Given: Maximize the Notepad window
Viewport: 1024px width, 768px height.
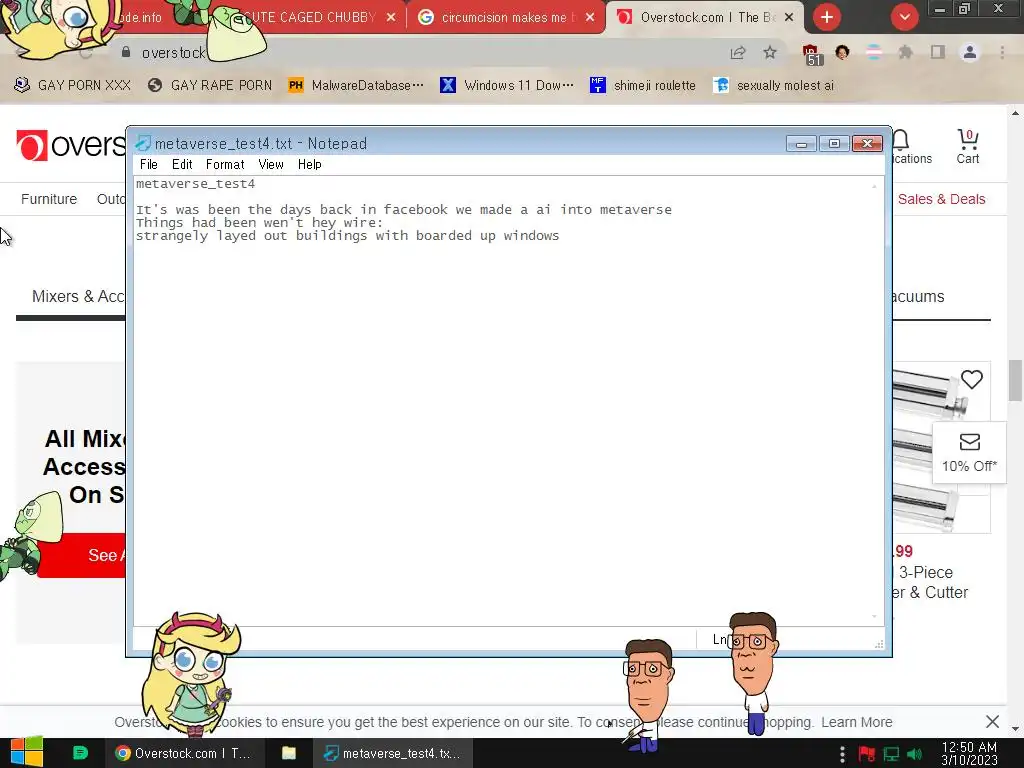Looking at the screenshot, I should 834,144.
